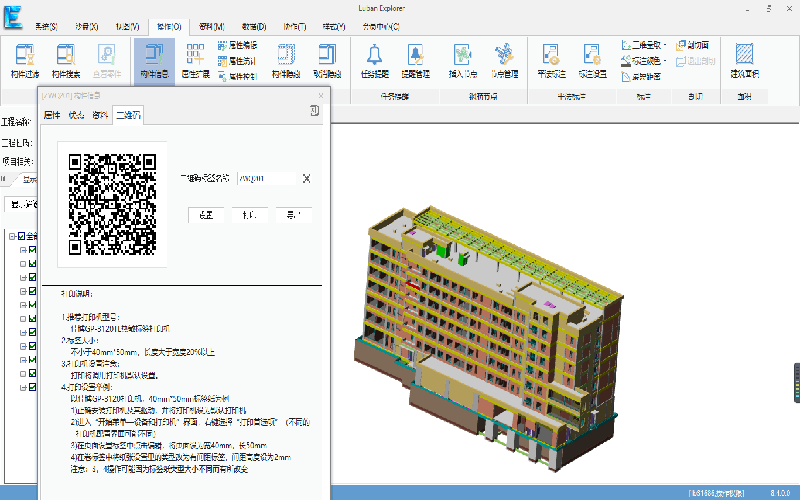Image resolution: width=800 pixels, height=500 pixels.
Task: Open the 任务提醒 task reminder bell
Action: pyautogui.click(x=374, y=61)
